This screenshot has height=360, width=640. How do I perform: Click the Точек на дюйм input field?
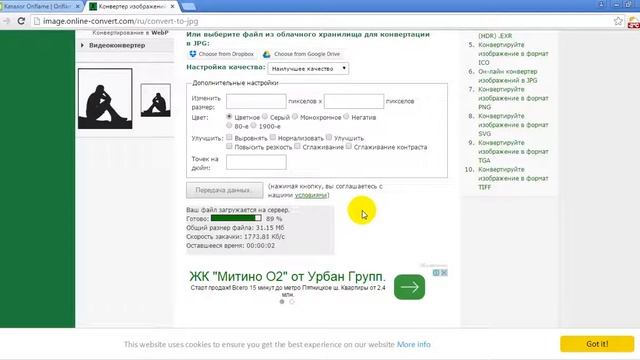tap(256, 162)
